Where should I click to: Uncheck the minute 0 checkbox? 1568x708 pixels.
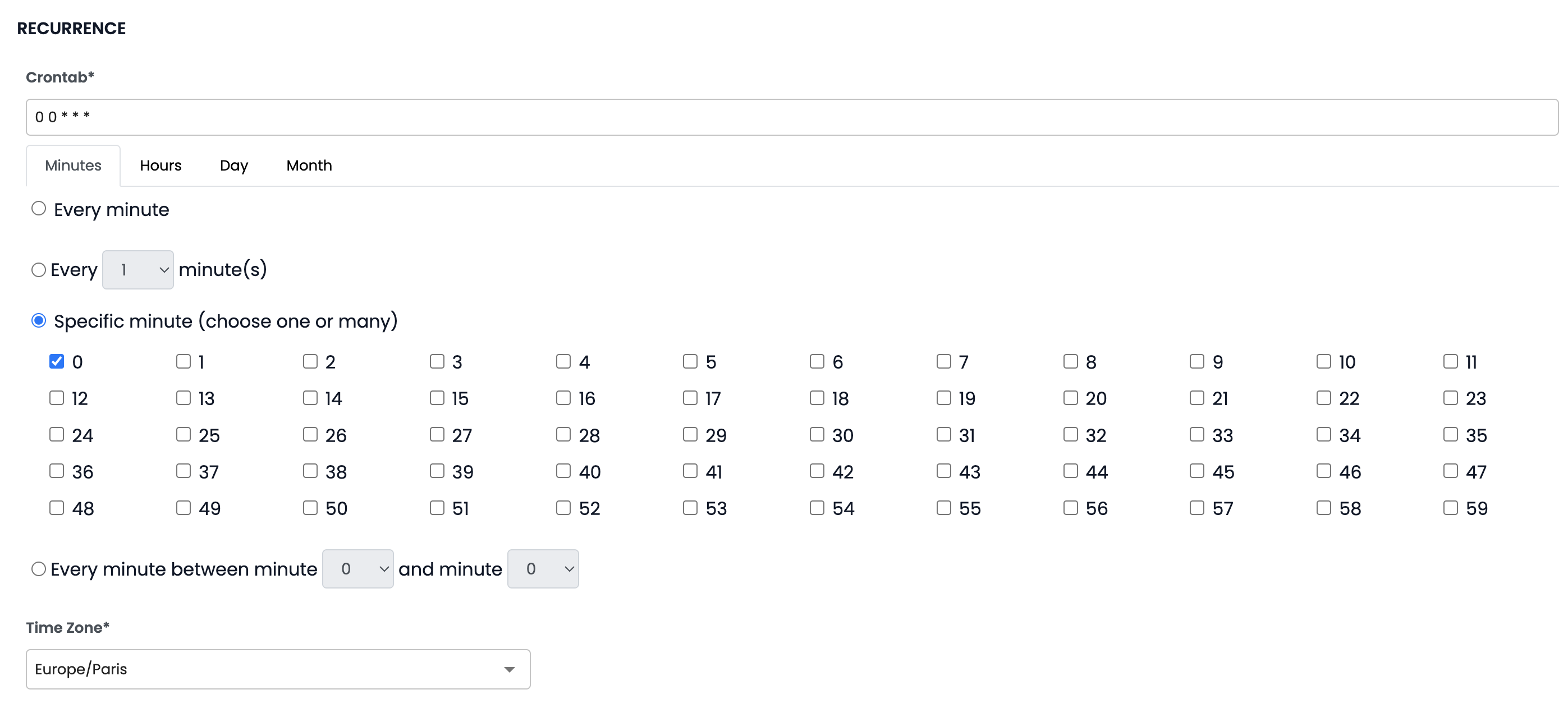tap(57, 361)
